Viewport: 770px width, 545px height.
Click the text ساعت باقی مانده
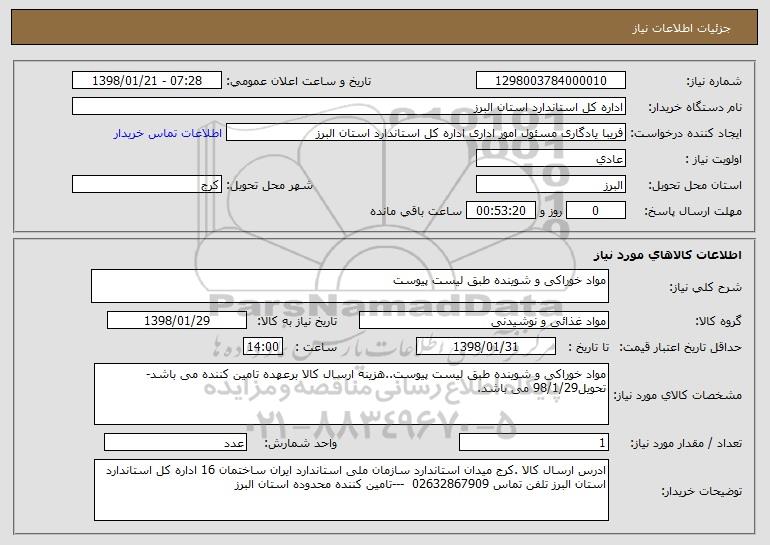click(415, 212)
